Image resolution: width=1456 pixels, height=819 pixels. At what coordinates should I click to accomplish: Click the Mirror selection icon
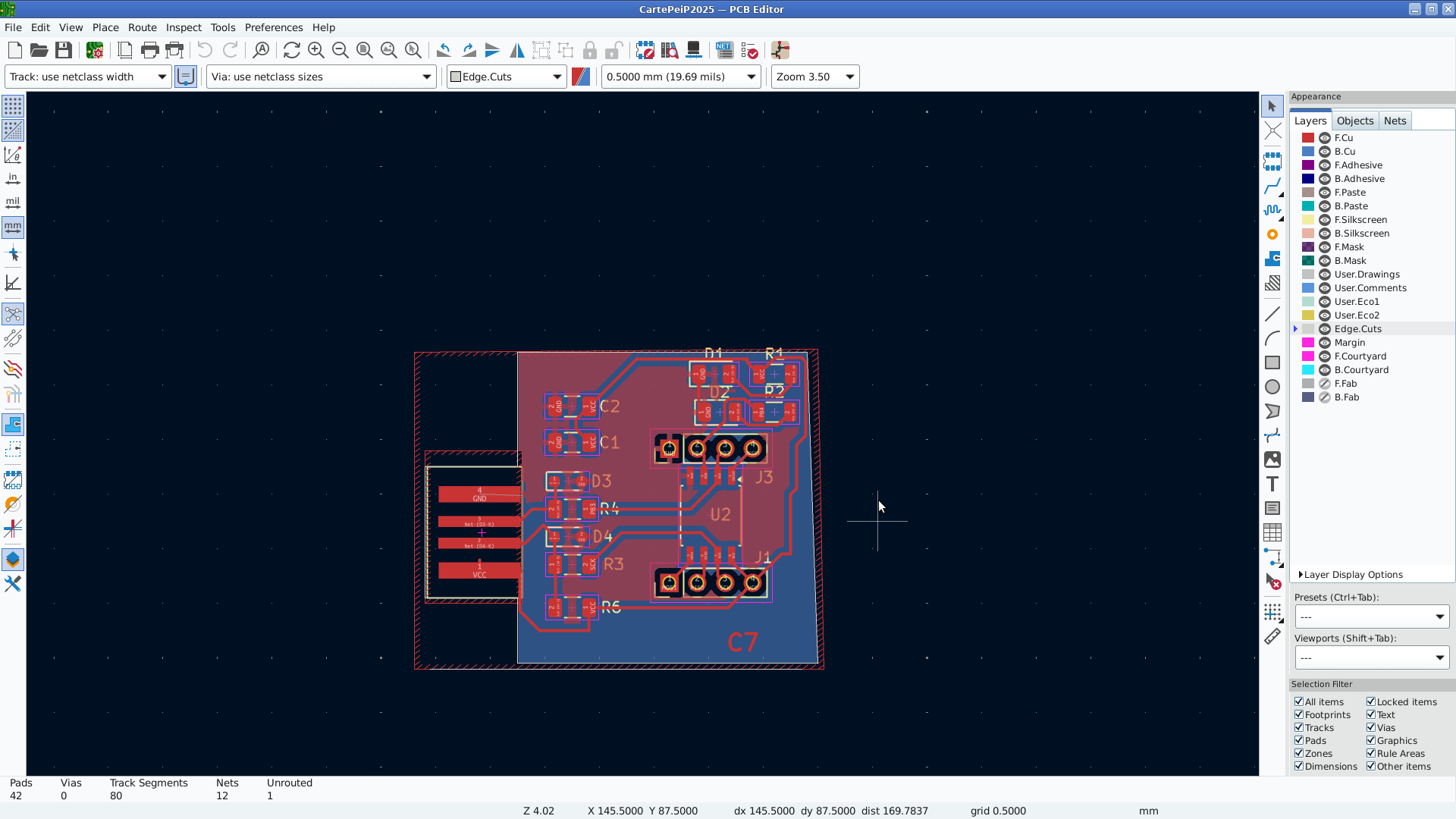click(517, 51)
